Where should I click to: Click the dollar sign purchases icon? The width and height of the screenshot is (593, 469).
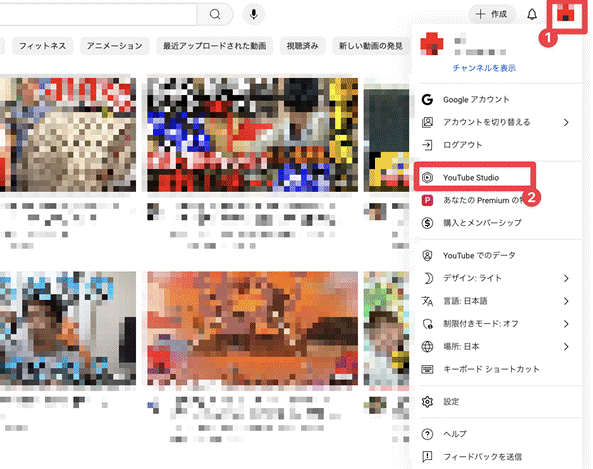(427, 223)
